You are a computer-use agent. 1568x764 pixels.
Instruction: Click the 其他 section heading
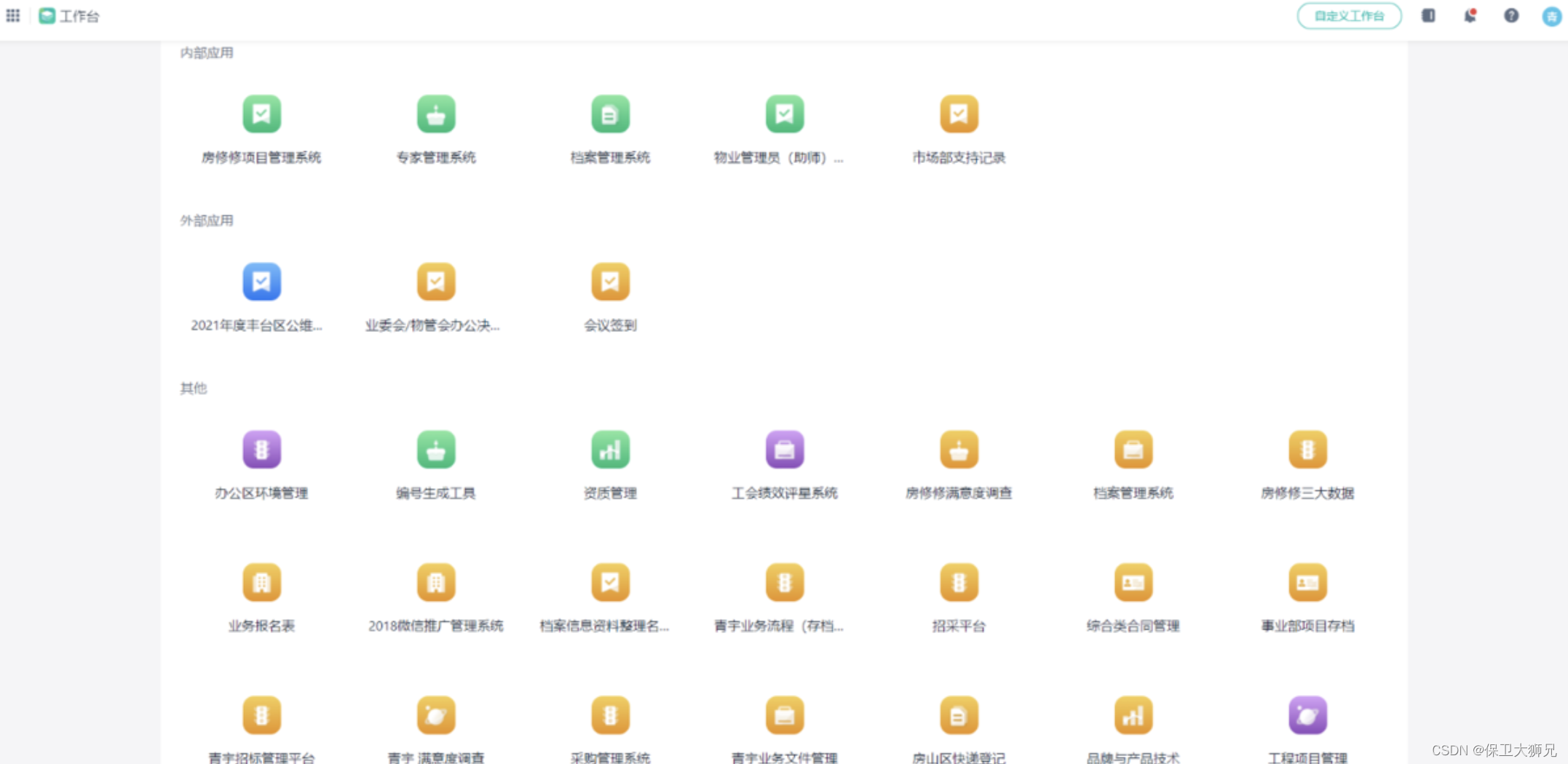coord(194,388)
